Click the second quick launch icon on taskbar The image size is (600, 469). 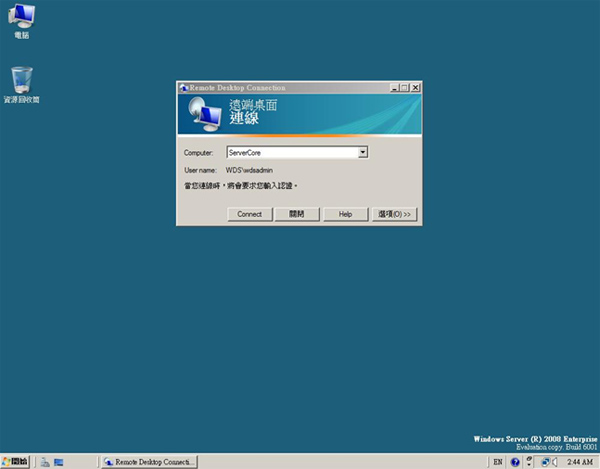[59, 462]
